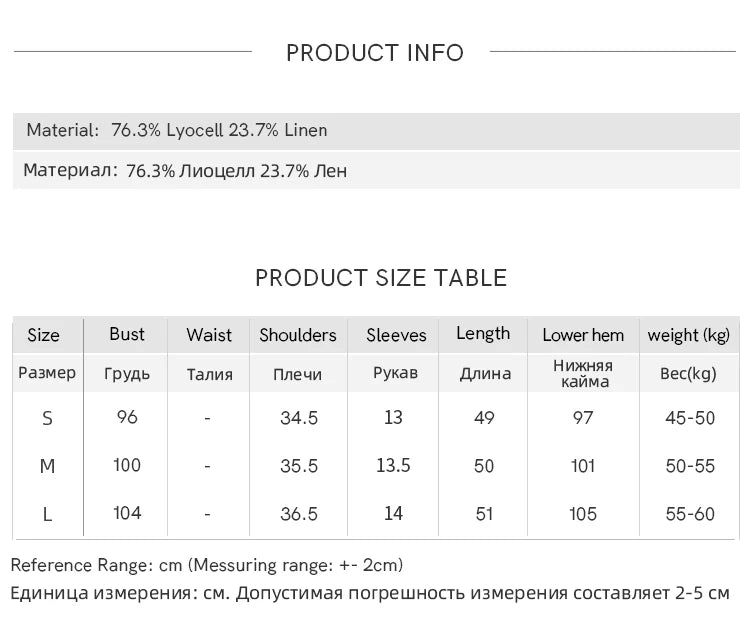Click the weight range 45-50
The height and width of the screenshot is (630, 750).
690,417
